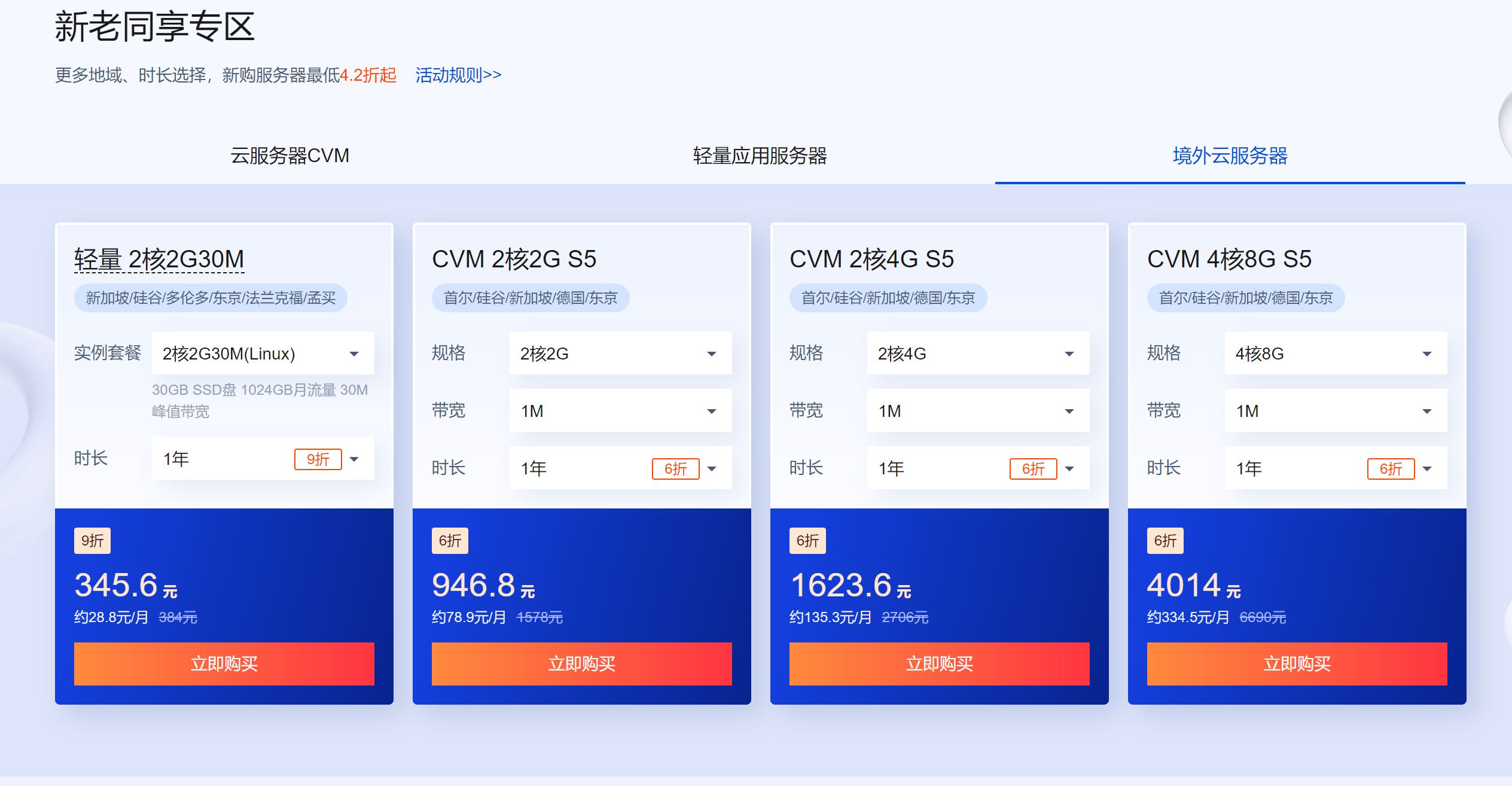Click the 实例套餐 label
This screenshot has height=786, width=1512.
tap(108, 353)
